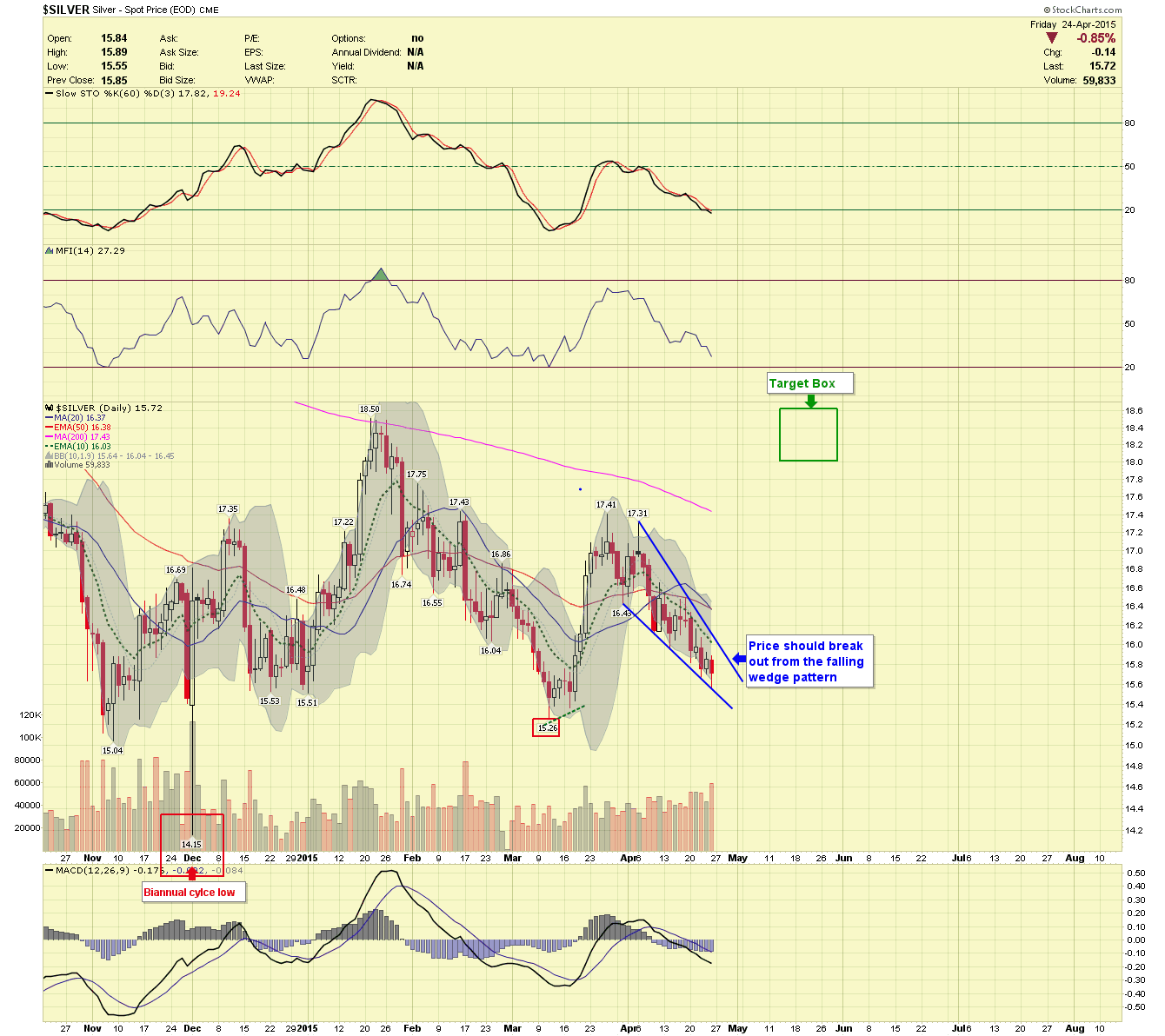This screenshot has width=1165, height=1036.
Task: Click the $SILVER ticker symbol title
Action: click(66, 10)
